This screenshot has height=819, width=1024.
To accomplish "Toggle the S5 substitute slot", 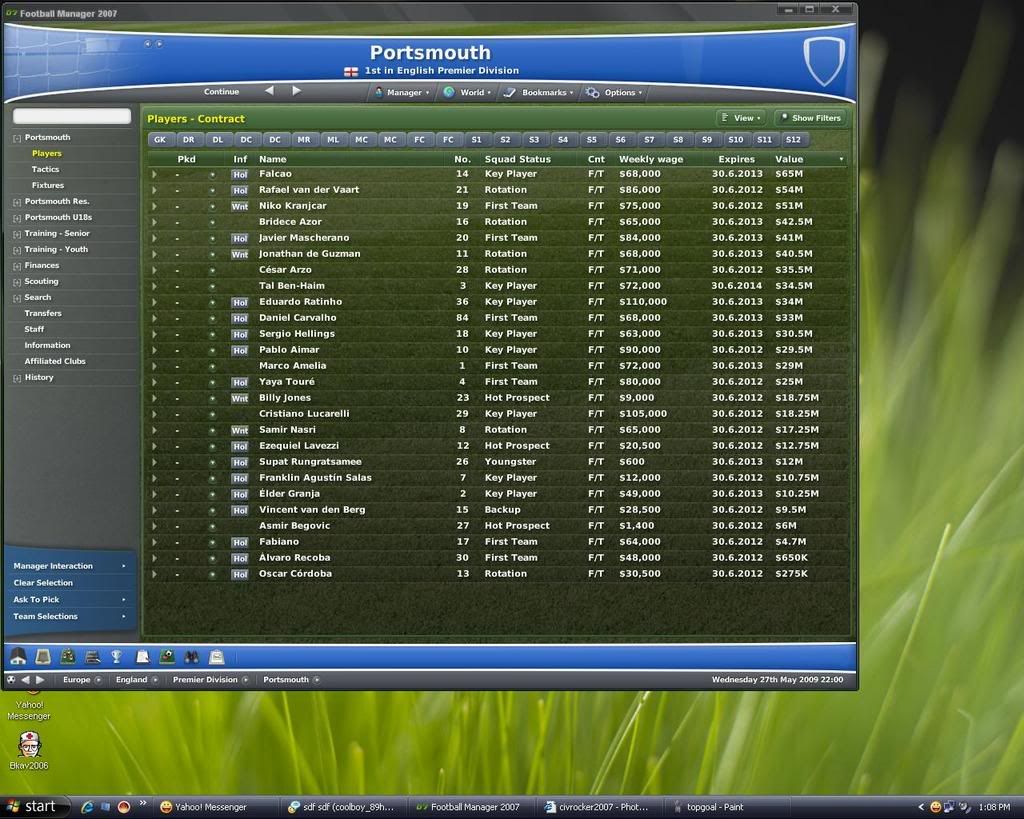I will tap(592, 139).
